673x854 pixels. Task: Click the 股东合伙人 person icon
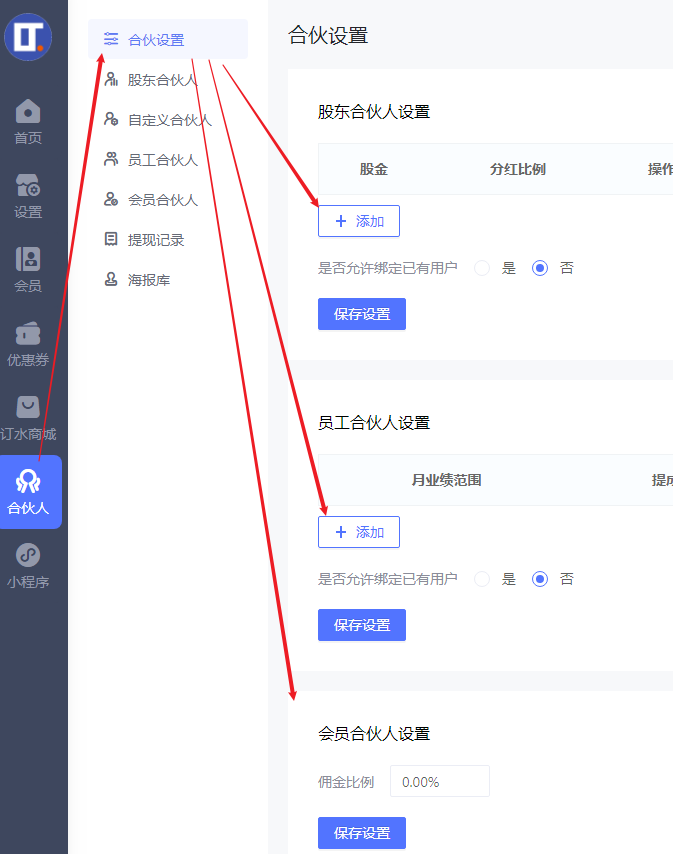(x=111, y=80)
